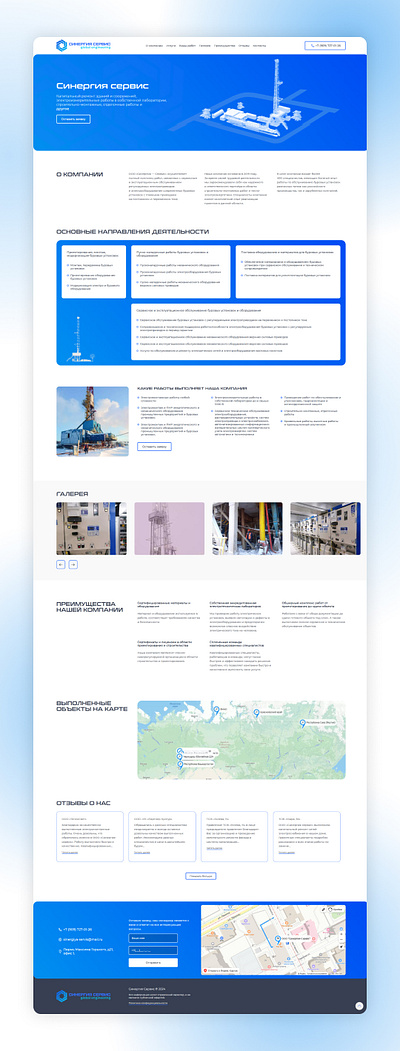Click the drilling rig photo beside works list

point(92,421)
